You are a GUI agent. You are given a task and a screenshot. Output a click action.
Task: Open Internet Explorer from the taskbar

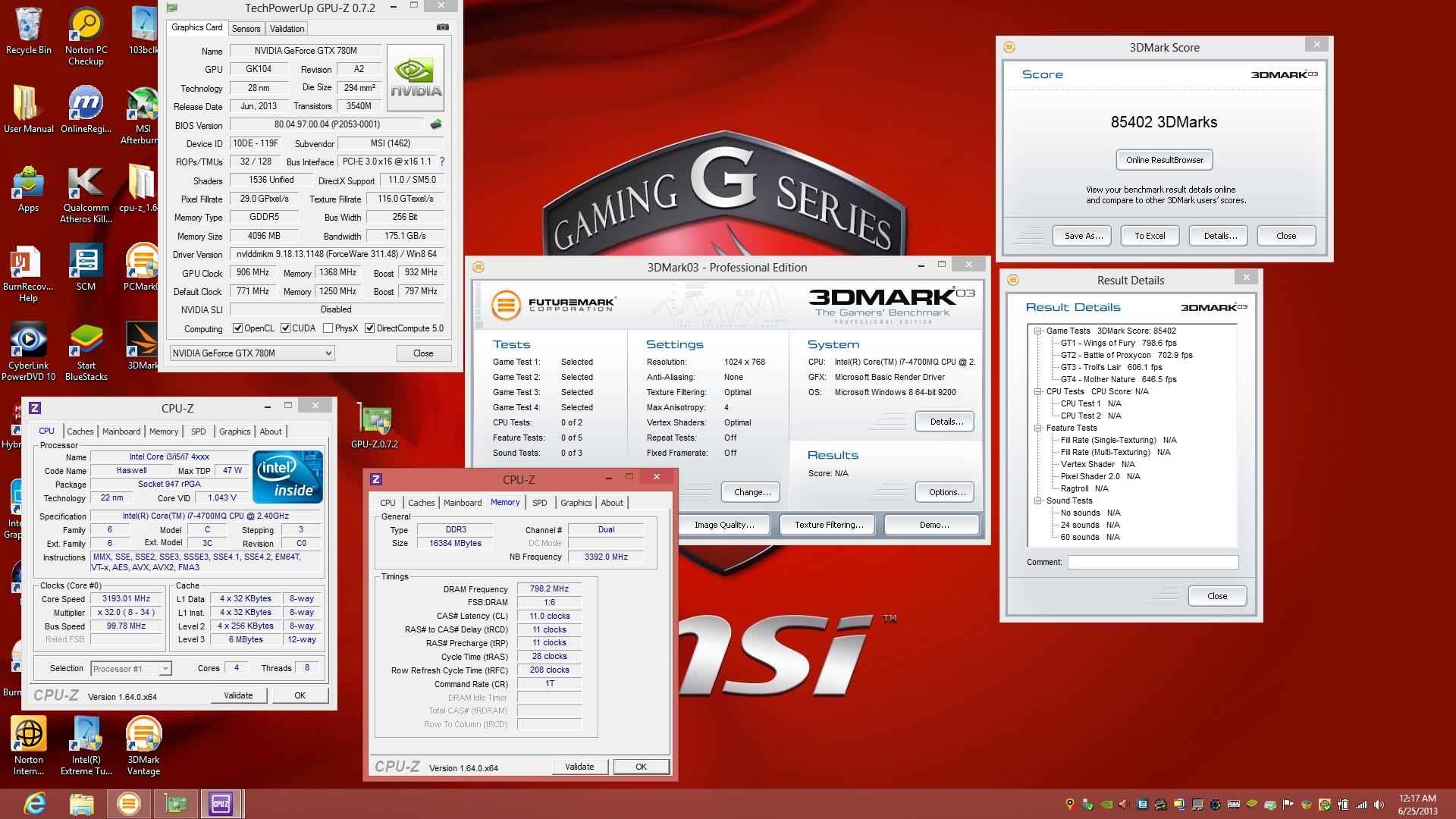(34, 803)
